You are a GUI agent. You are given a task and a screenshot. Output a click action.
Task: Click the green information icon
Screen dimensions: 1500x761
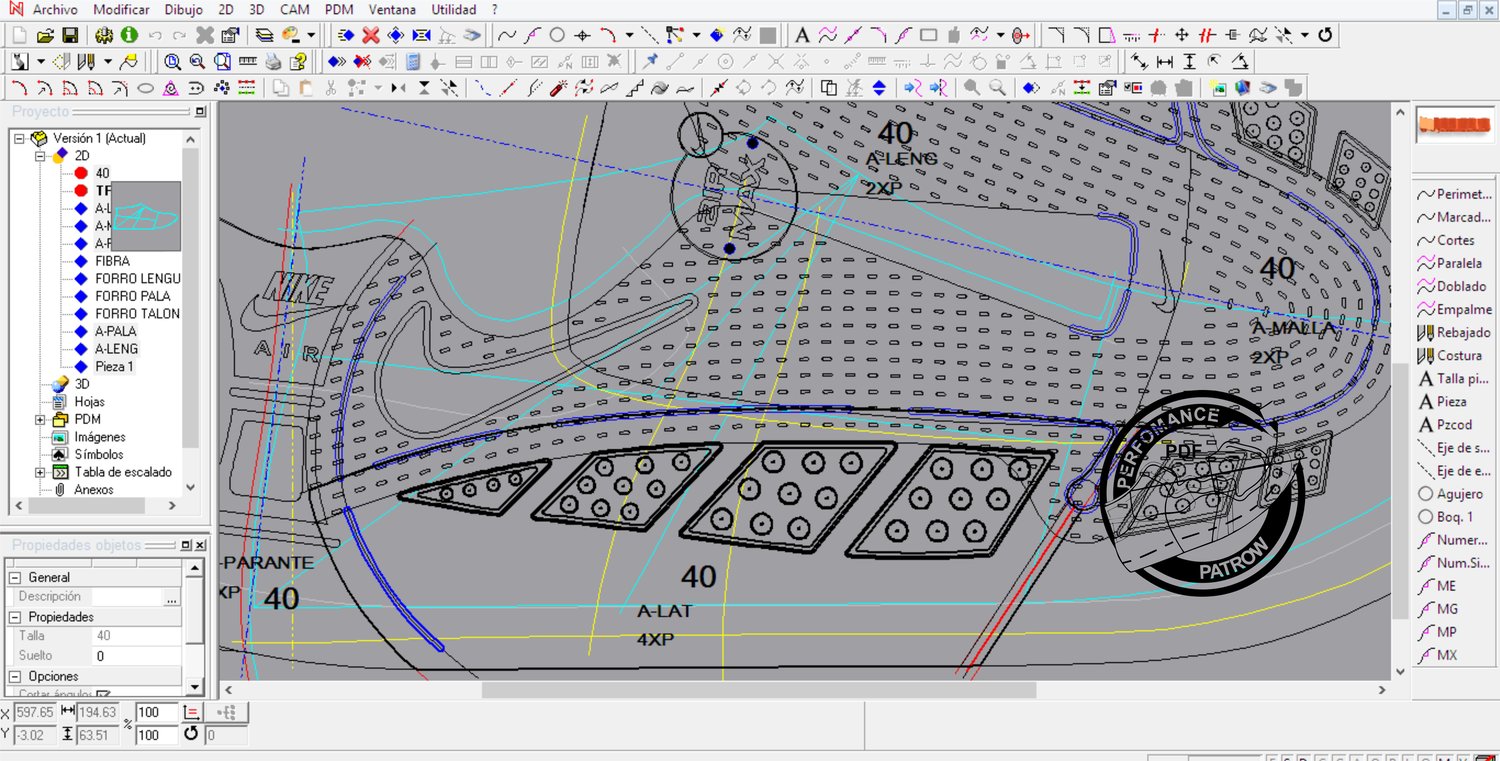click(129, 35)
